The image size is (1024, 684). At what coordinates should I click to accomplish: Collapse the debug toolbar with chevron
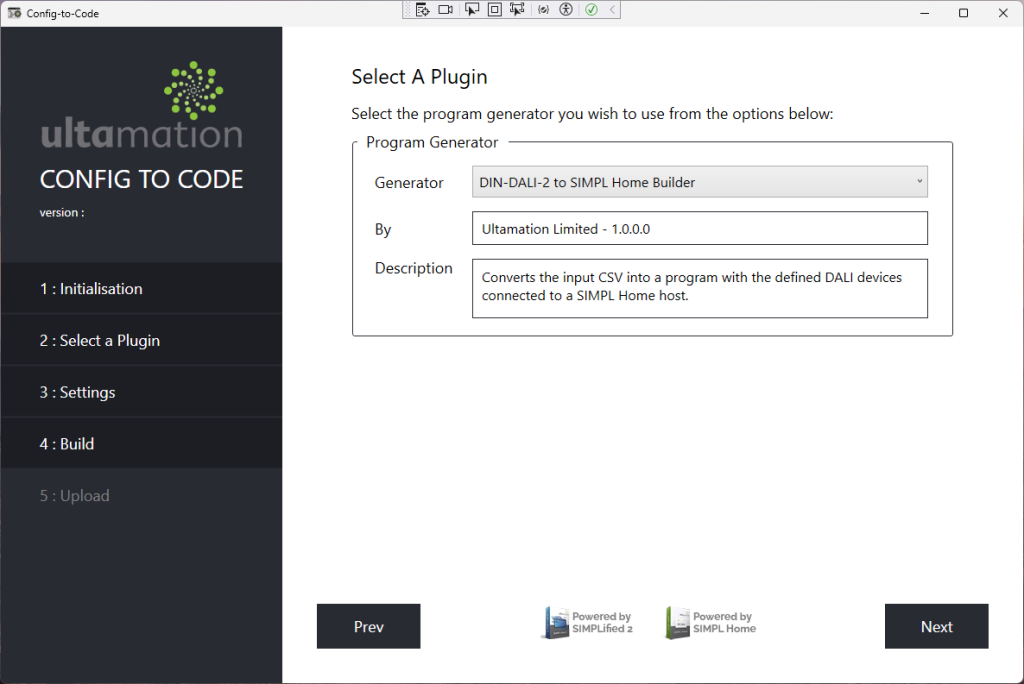(x=612, y=10)
